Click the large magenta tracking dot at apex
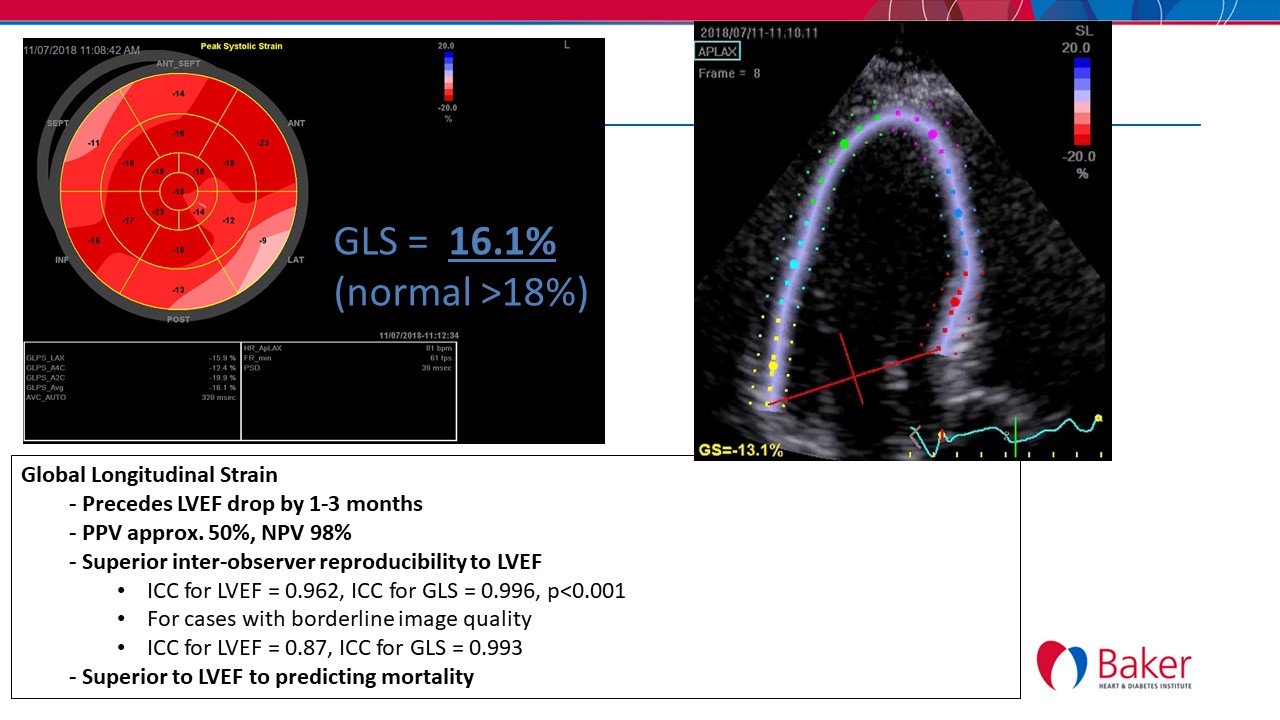 [933, 133]
